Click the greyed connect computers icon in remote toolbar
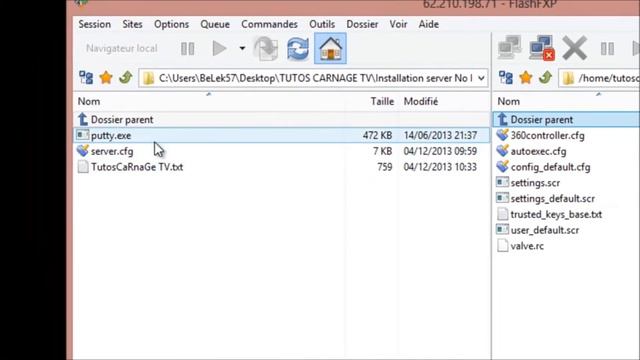Viewport: 640px width, 360px height. point(509,48)
